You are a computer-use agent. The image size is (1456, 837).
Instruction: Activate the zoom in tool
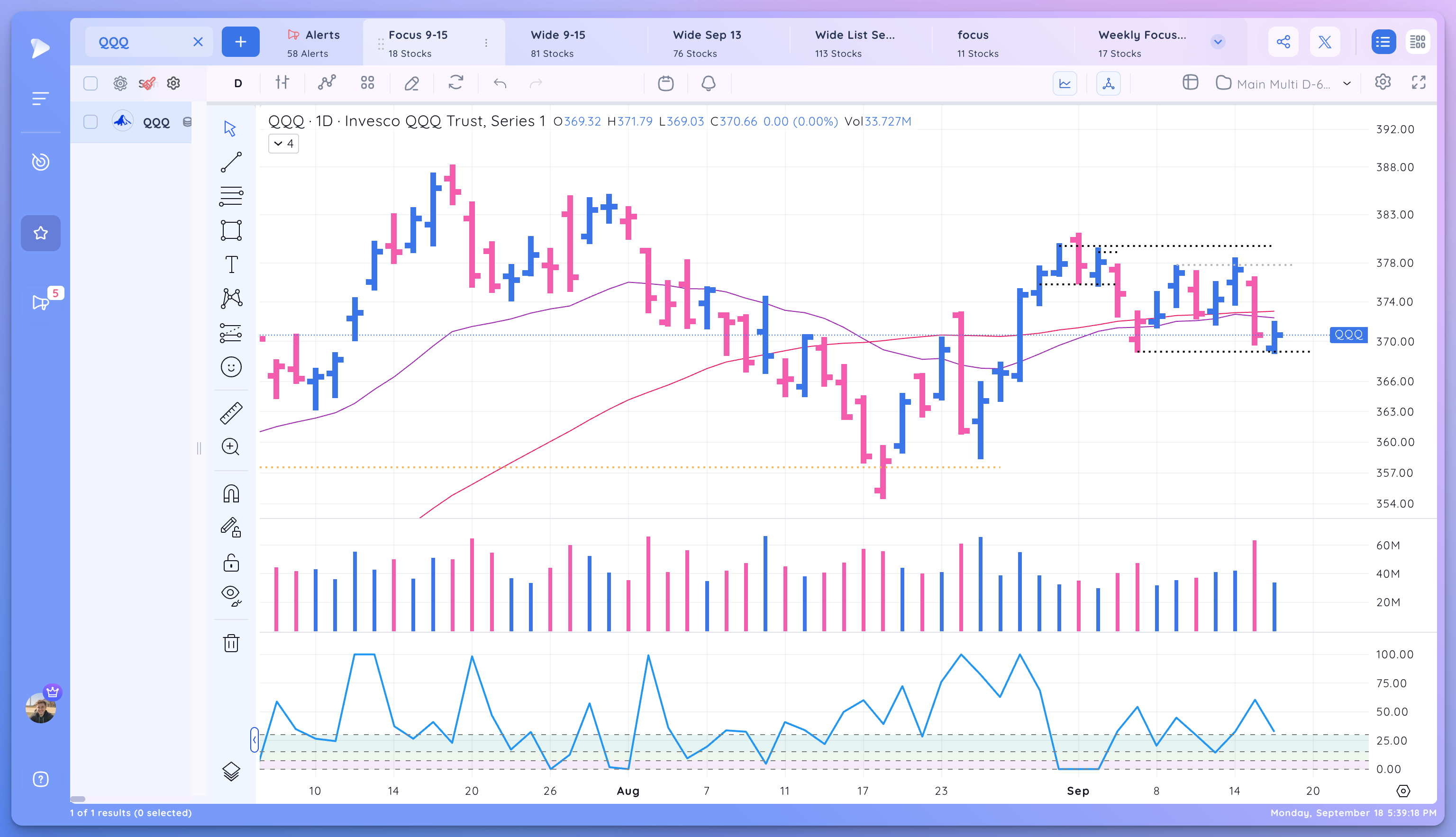(230, 446)
